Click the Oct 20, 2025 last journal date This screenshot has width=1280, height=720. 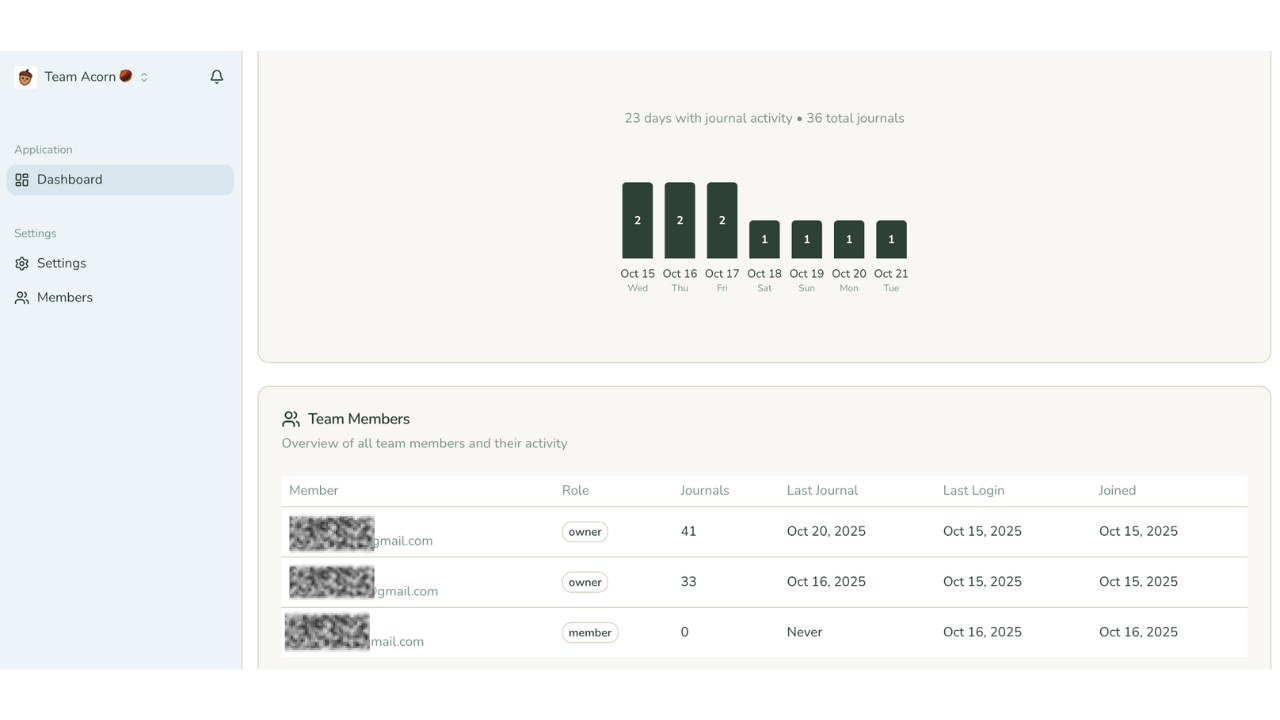coord(826,532)
